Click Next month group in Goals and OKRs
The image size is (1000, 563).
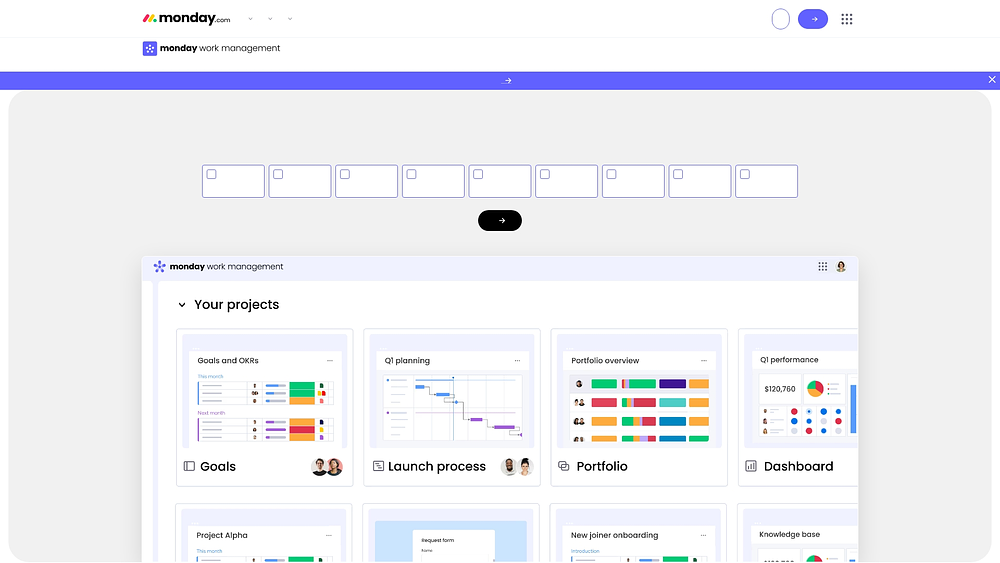pyautogui.click(x=211, y=413)
